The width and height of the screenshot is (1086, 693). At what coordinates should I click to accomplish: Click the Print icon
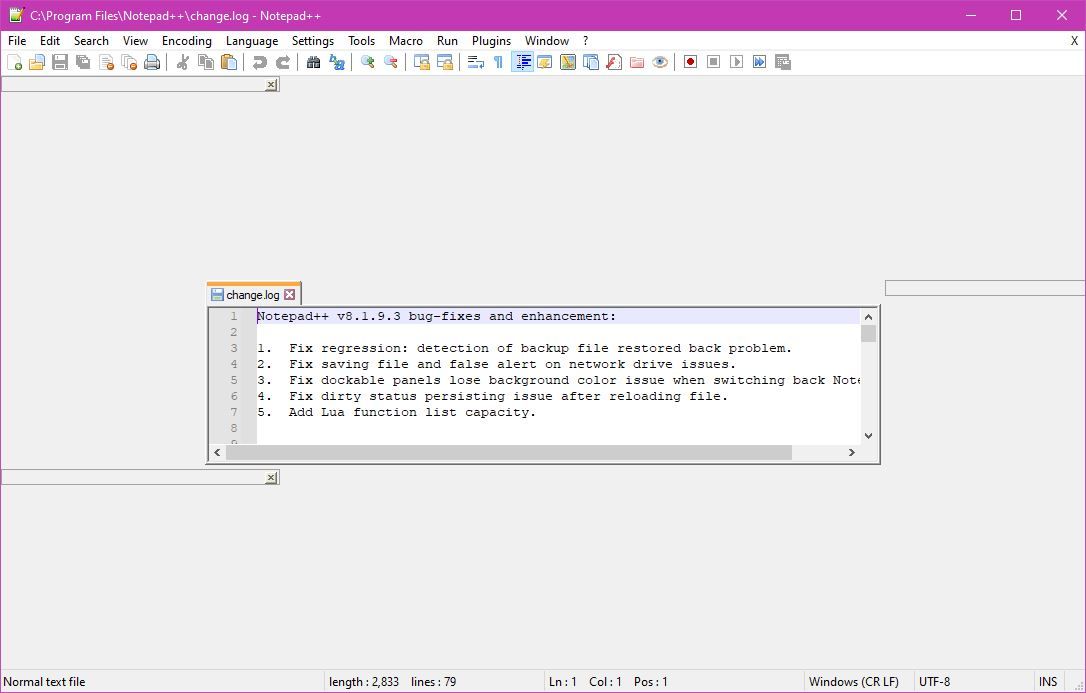point(152,62)
